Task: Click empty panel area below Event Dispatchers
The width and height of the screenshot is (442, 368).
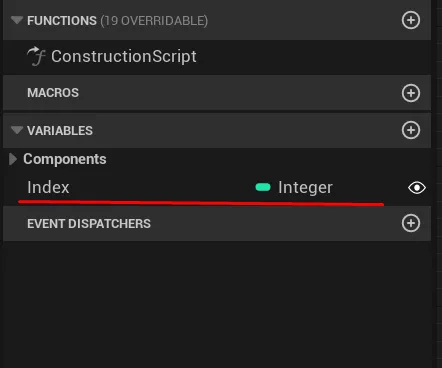Action: click(x=217, y=303)
